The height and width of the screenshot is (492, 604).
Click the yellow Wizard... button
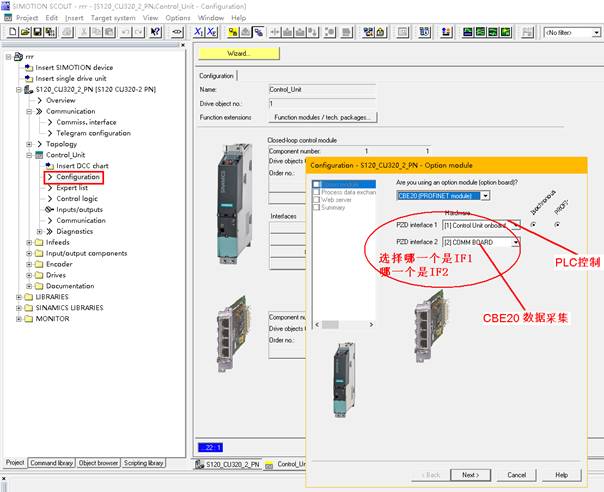pyautogui.click(x=238, y=52)
